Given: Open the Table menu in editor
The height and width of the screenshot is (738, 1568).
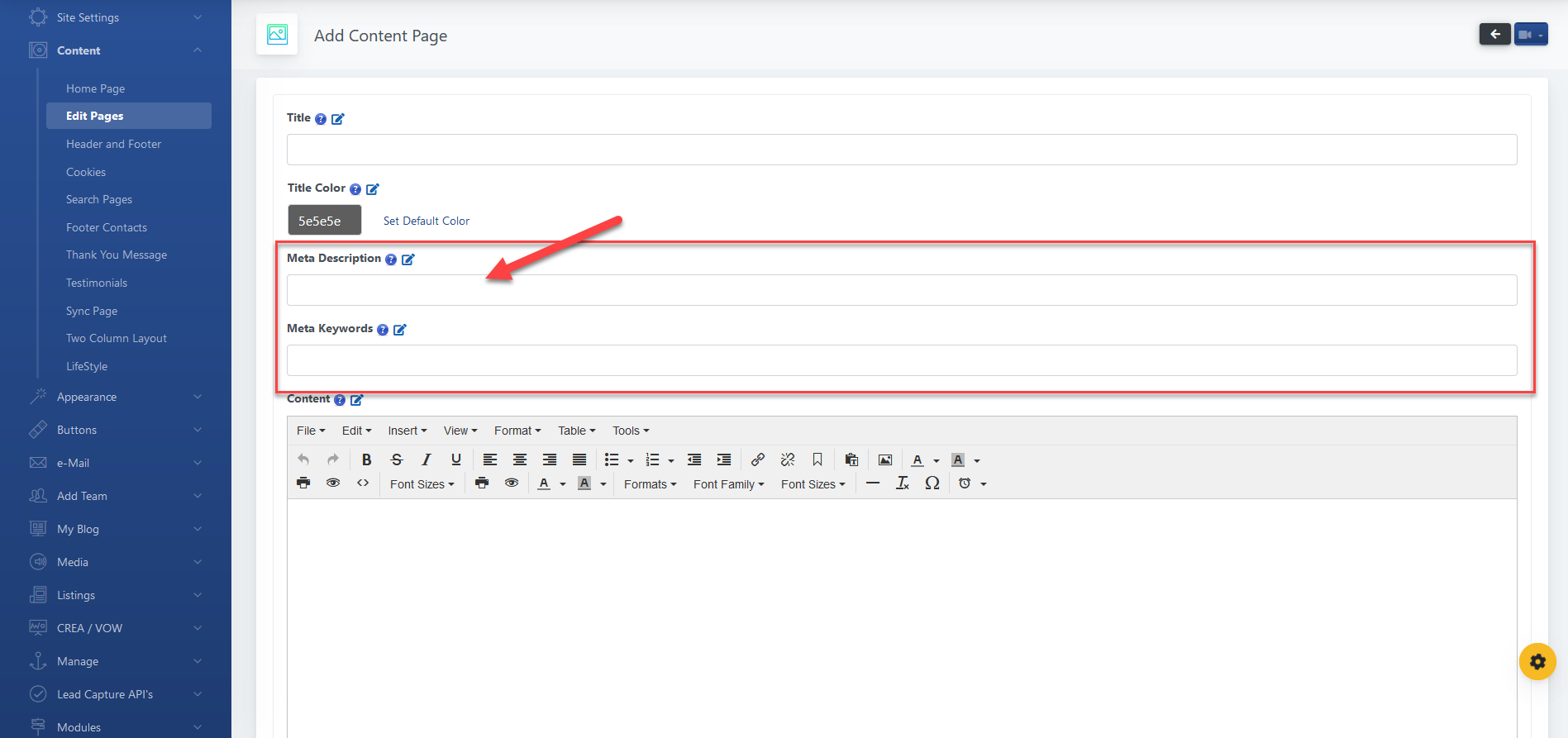Looking at the screenshot, I should (576, 431).
